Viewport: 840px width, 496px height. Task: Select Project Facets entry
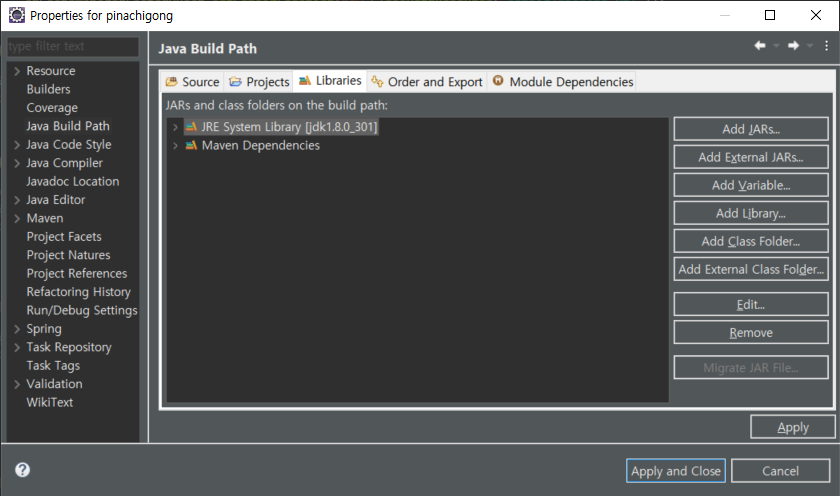click(64, 237)
